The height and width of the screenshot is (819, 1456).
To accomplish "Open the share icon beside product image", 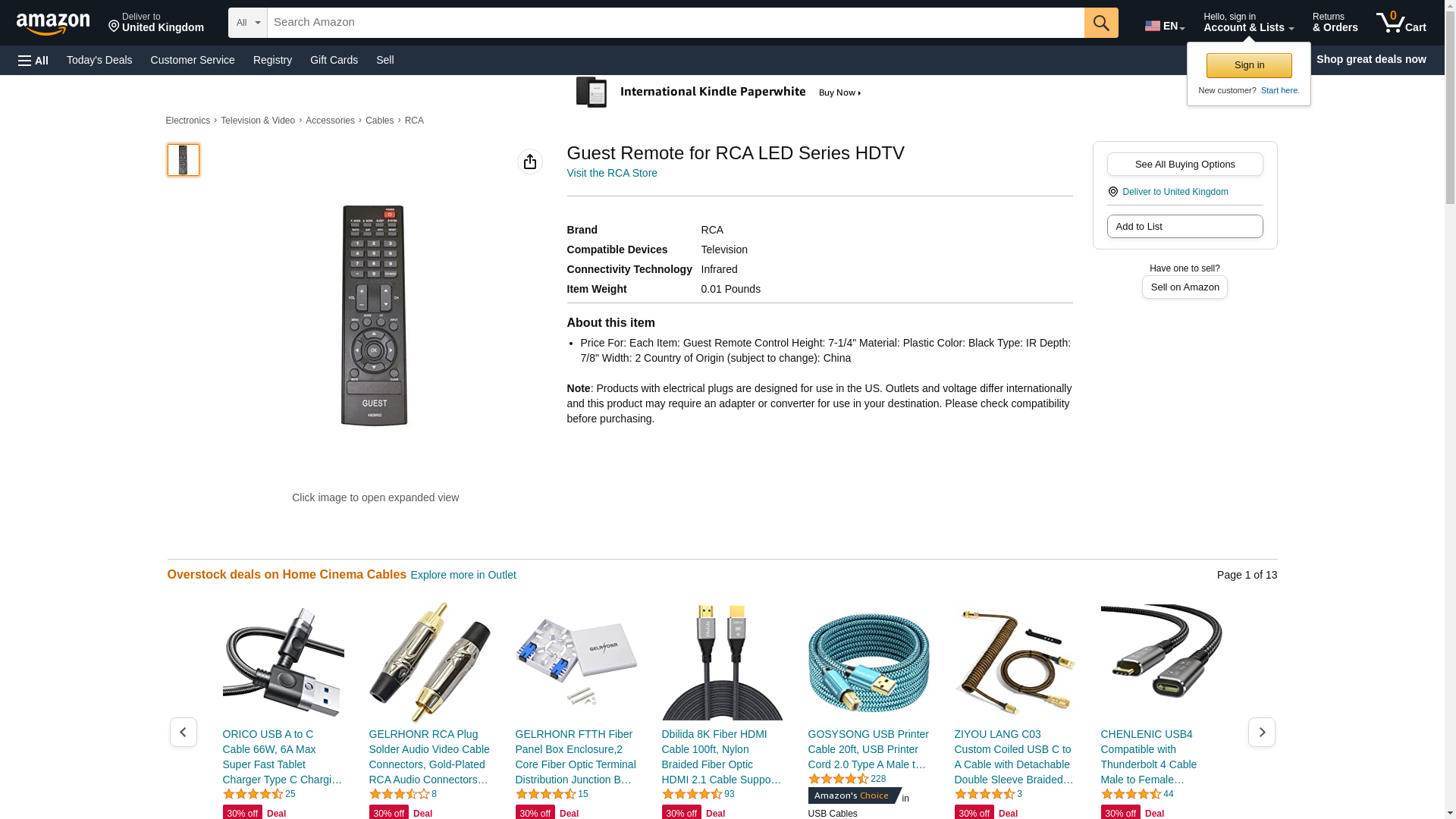I will point(530,162).
